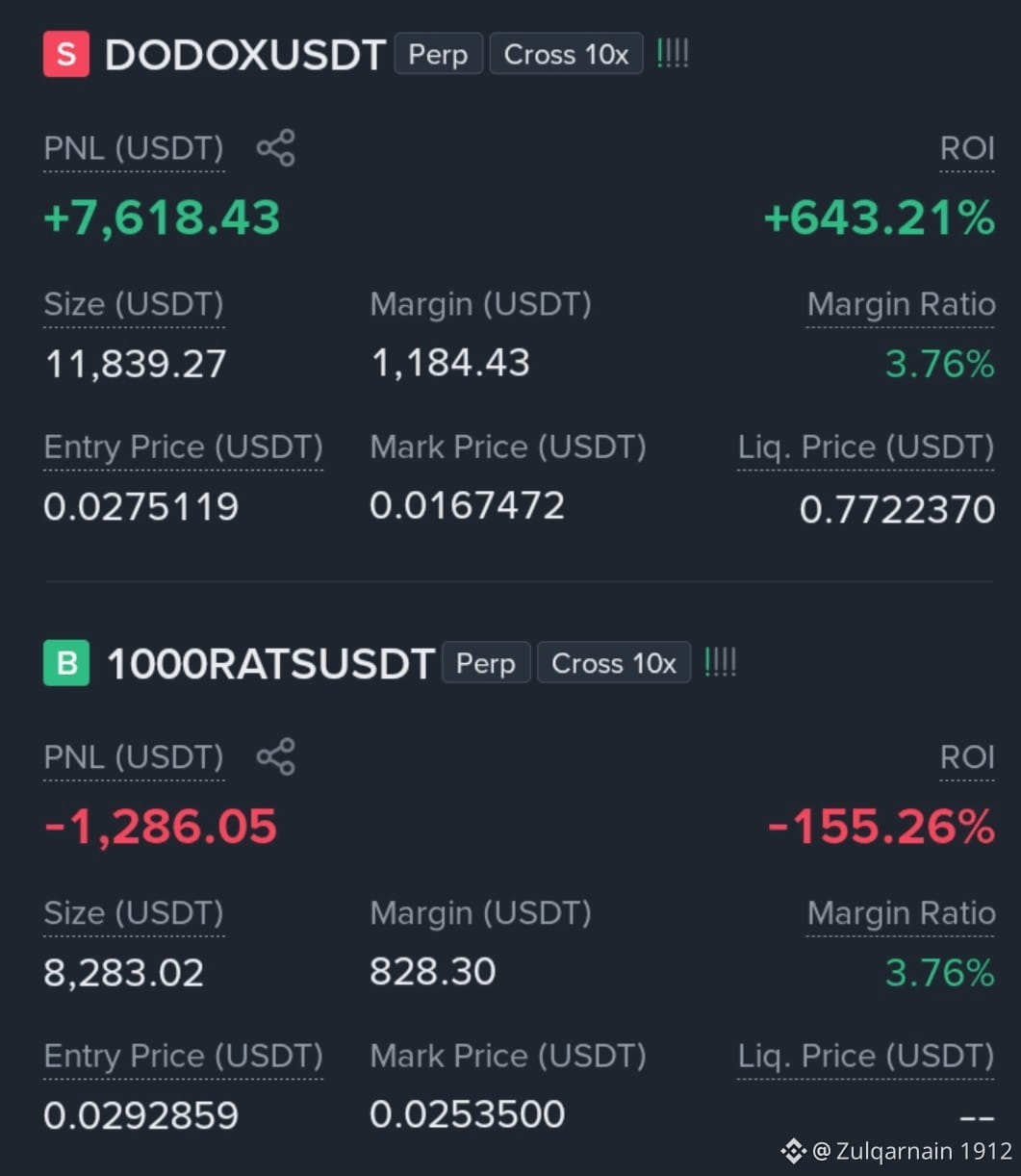The image size is (1021, 1176).
Task: Open the 1000RATSUSDT contract title
Action: (x=270, y=664)
